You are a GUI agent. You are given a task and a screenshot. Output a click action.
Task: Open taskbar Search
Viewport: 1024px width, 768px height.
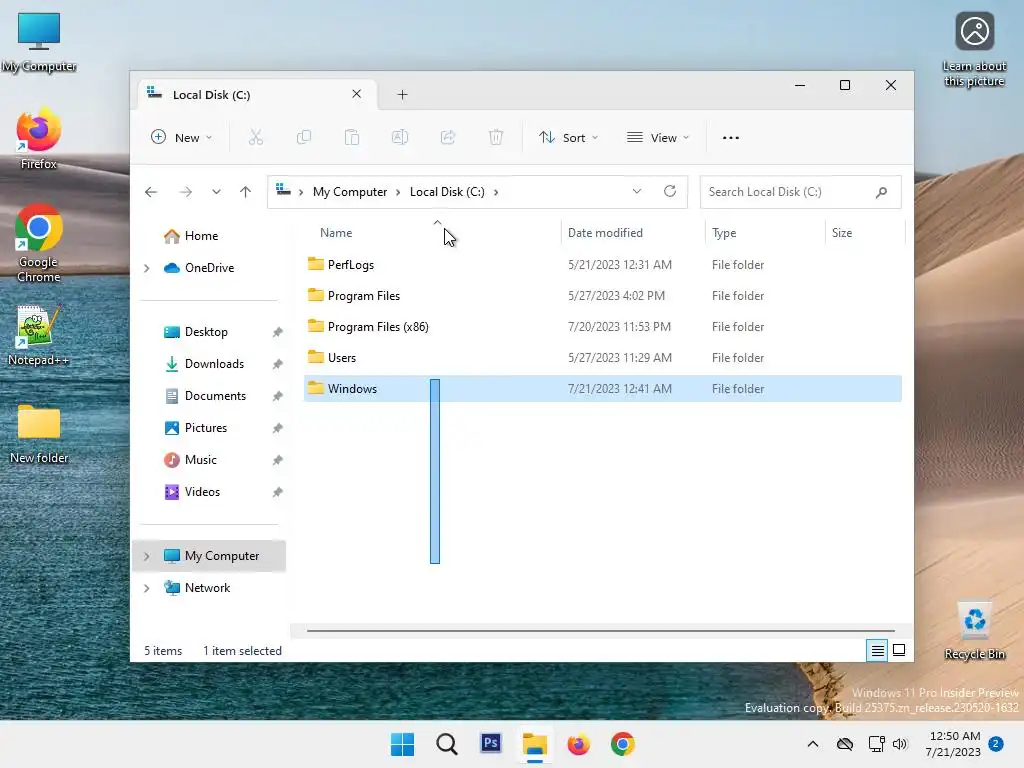(447, 744)
